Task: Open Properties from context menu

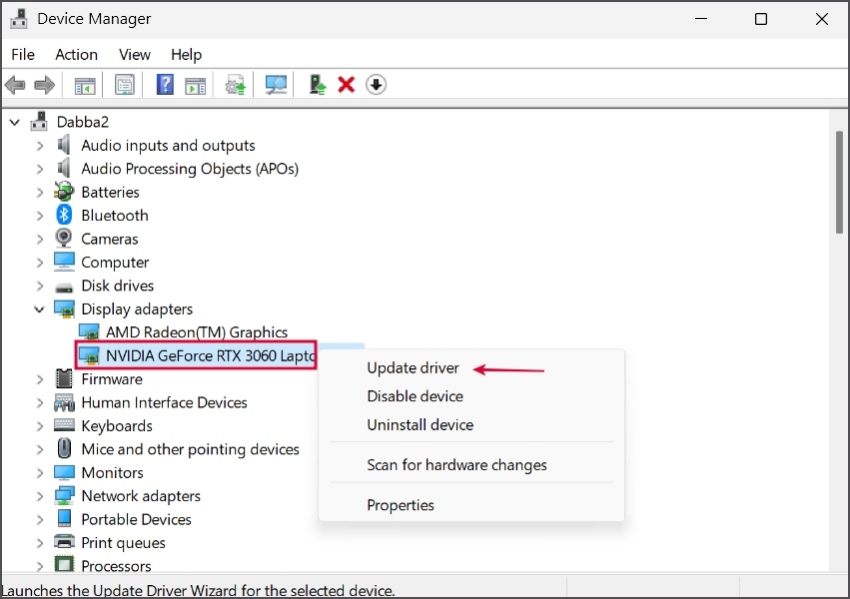Action: pos(400,505)
